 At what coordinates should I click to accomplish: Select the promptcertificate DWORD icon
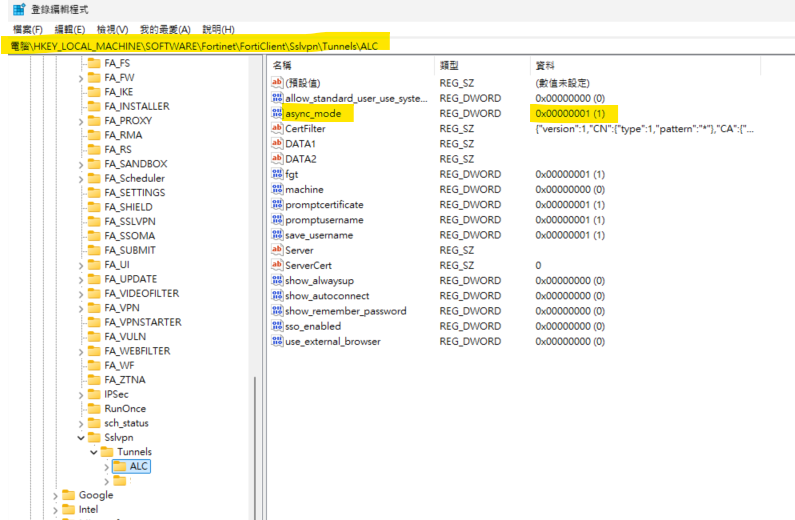click(277, 204)
